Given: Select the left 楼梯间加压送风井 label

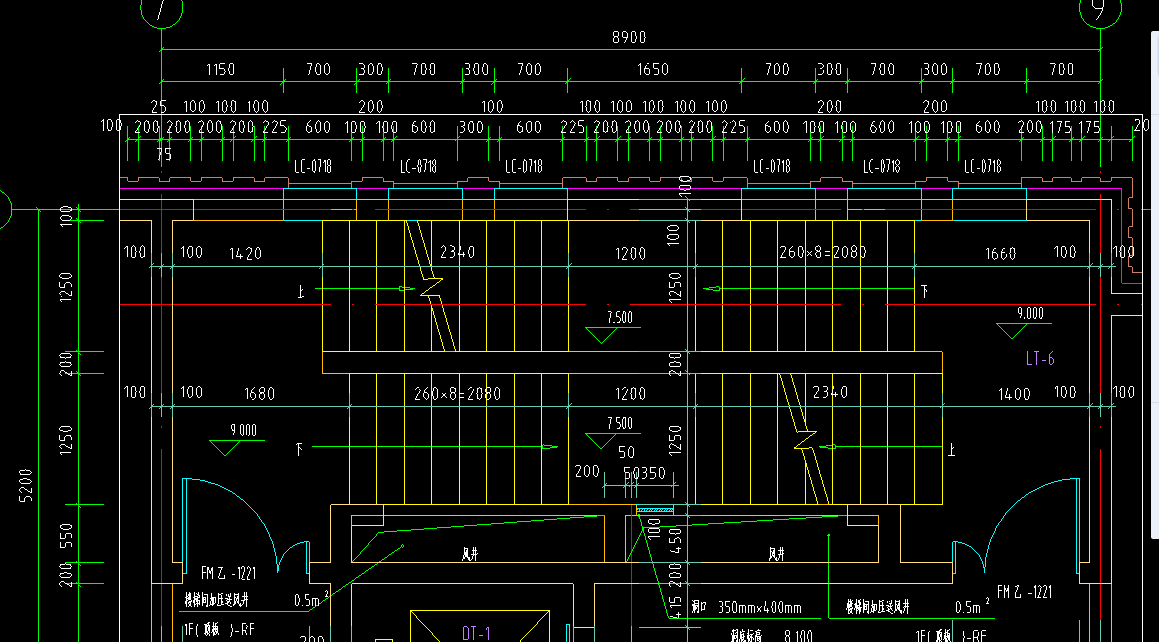Looking at the screenshot, I should tap(217, 600).
